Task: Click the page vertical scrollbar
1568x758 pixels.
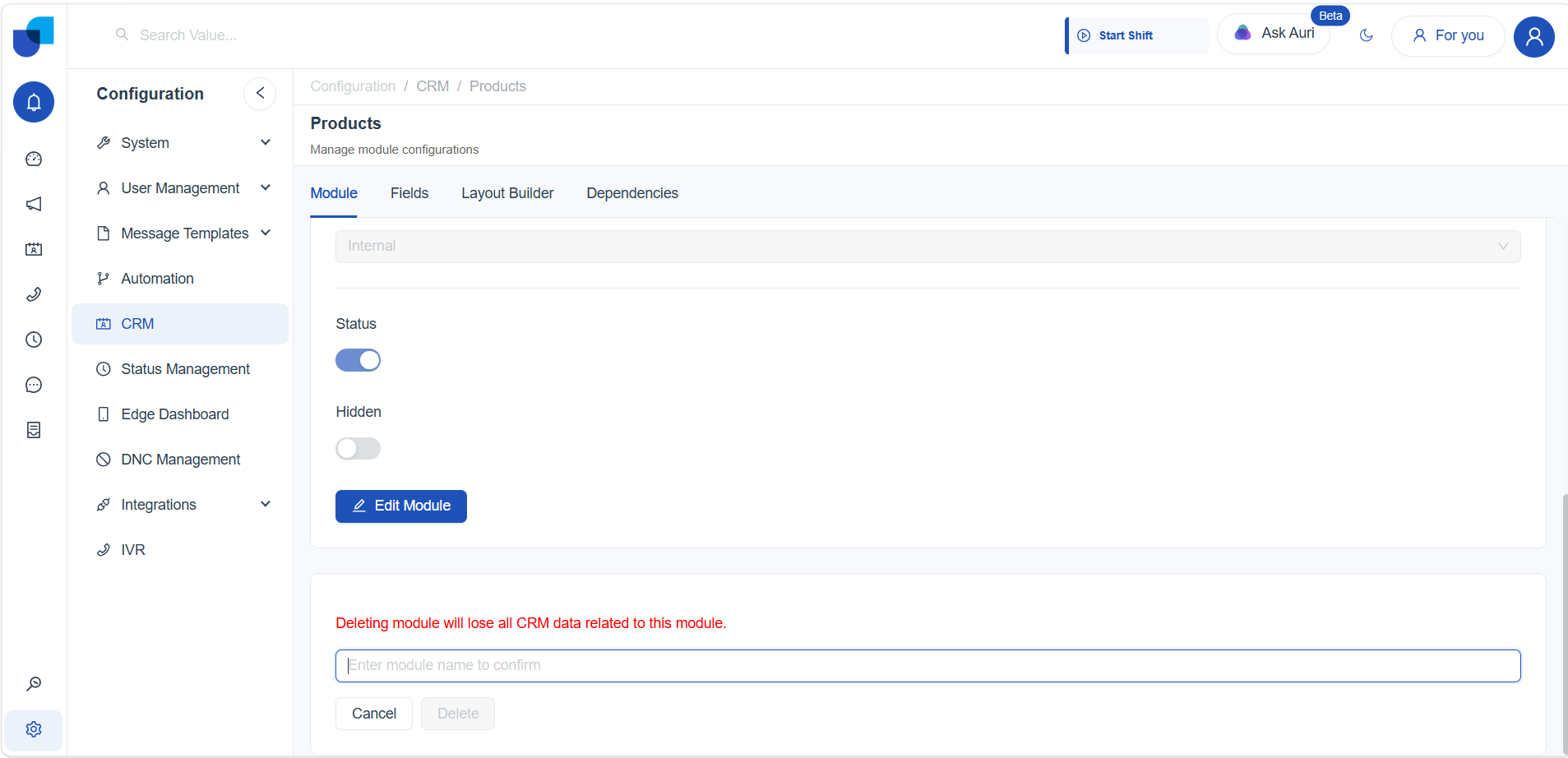Action: point(1564,625)
